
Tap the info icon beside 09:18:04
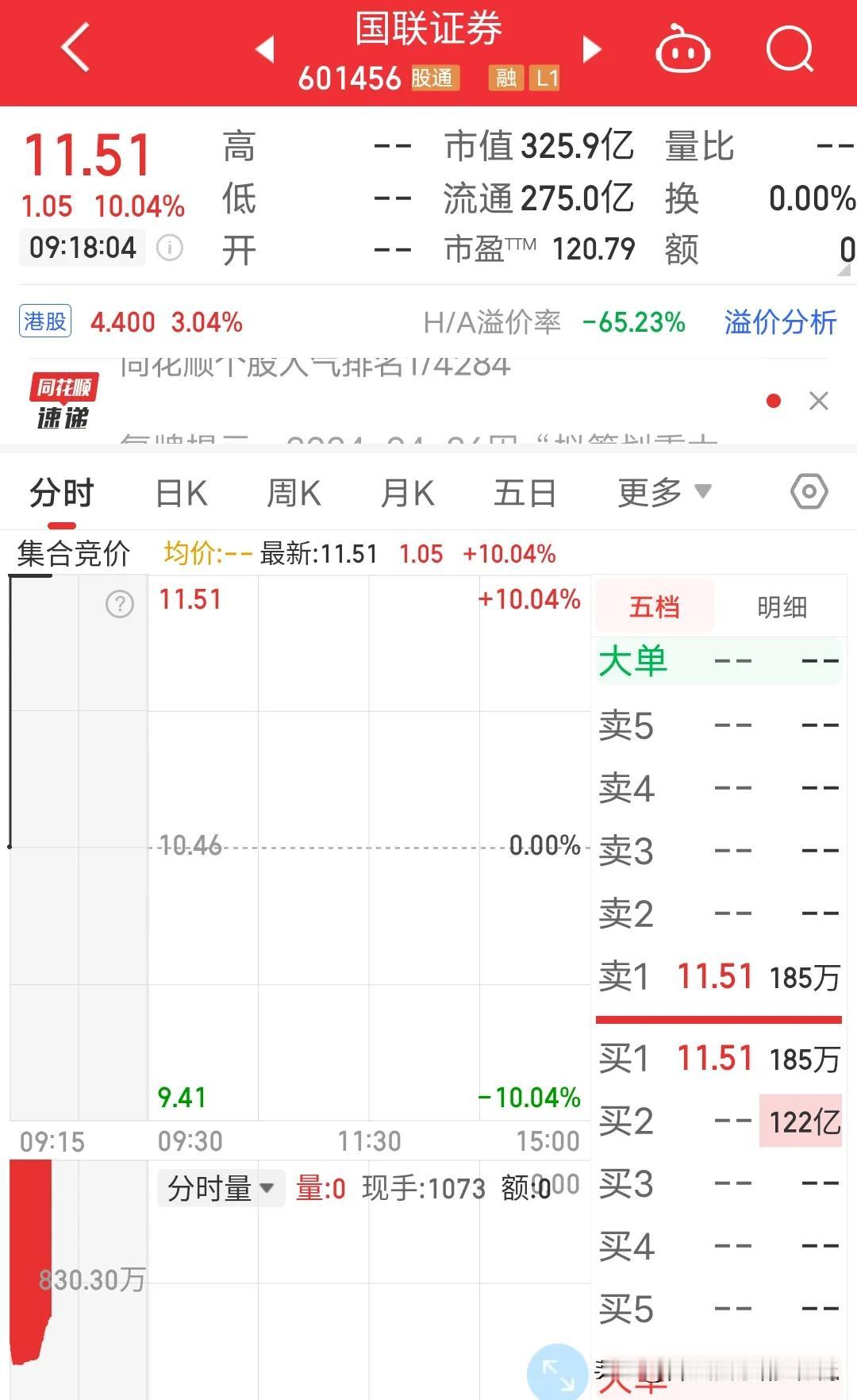[169, 248]
